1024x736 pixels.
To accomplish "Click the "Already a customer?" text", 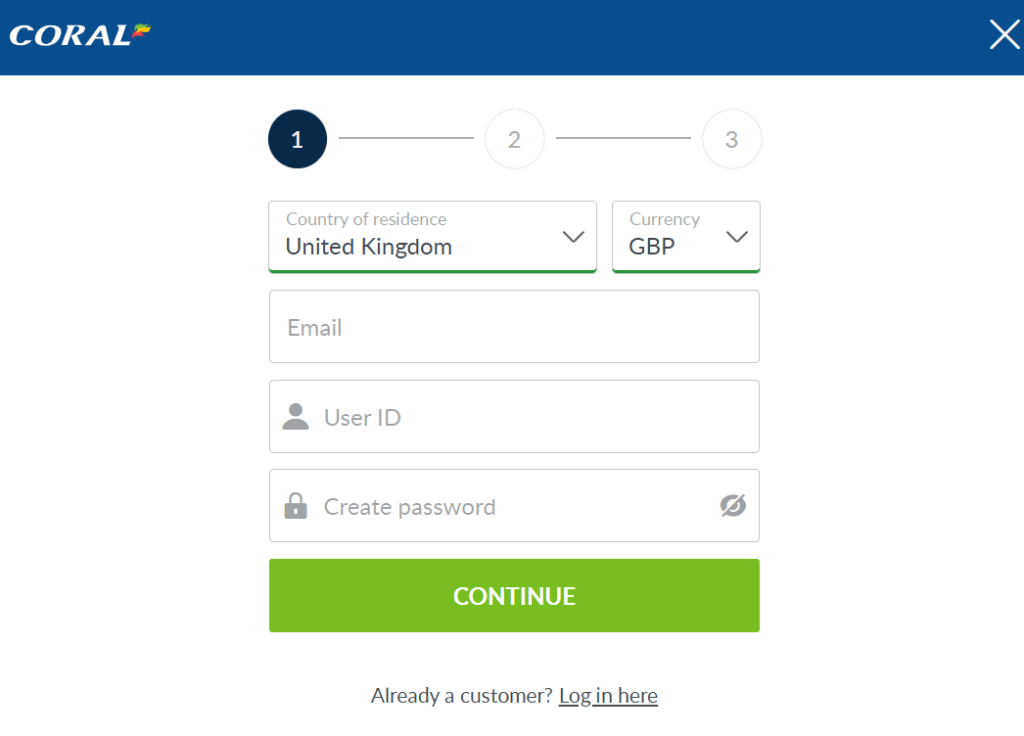I will click(461, 696).
